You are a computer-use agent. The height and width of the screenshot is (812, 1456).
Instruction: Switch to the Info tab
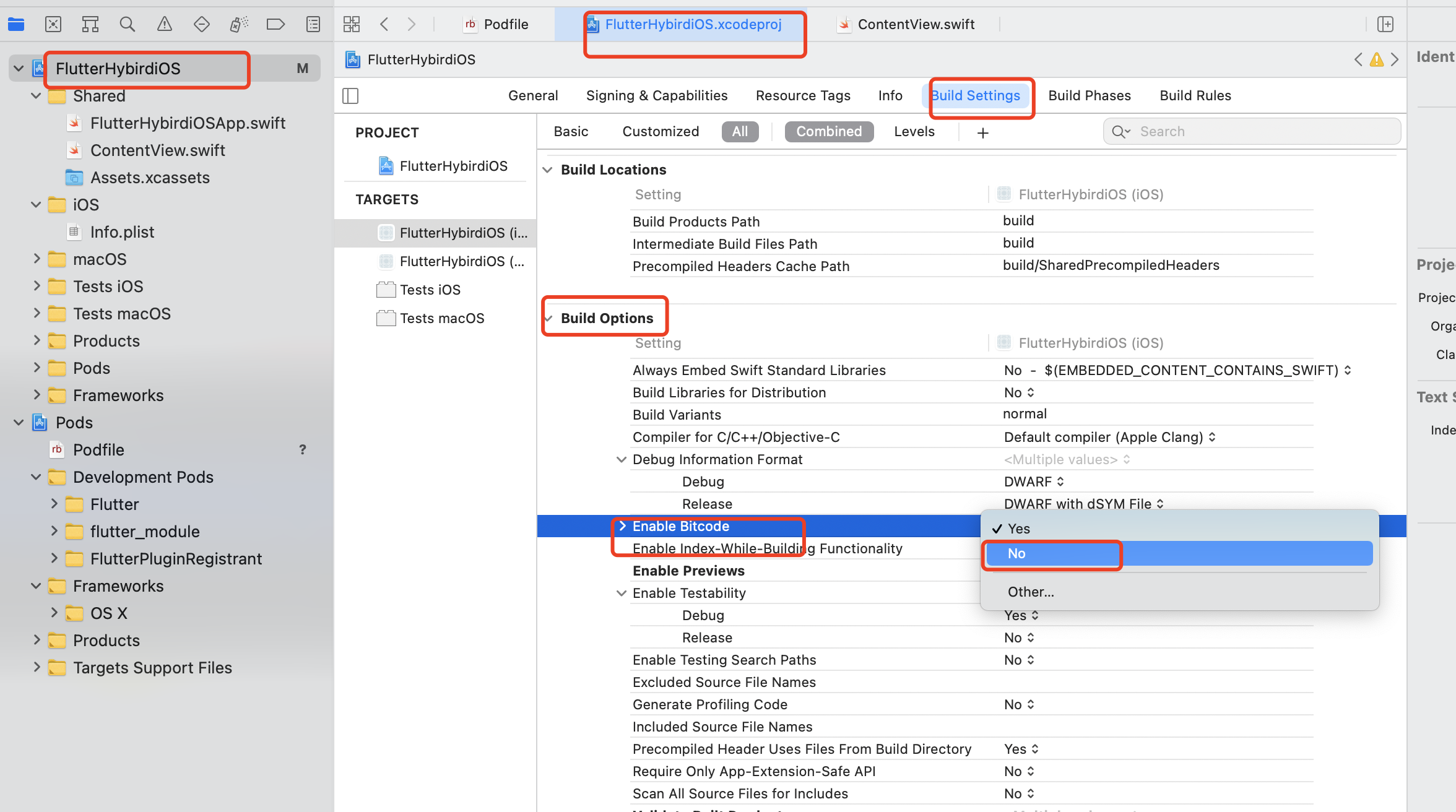[x=890, y=95]
